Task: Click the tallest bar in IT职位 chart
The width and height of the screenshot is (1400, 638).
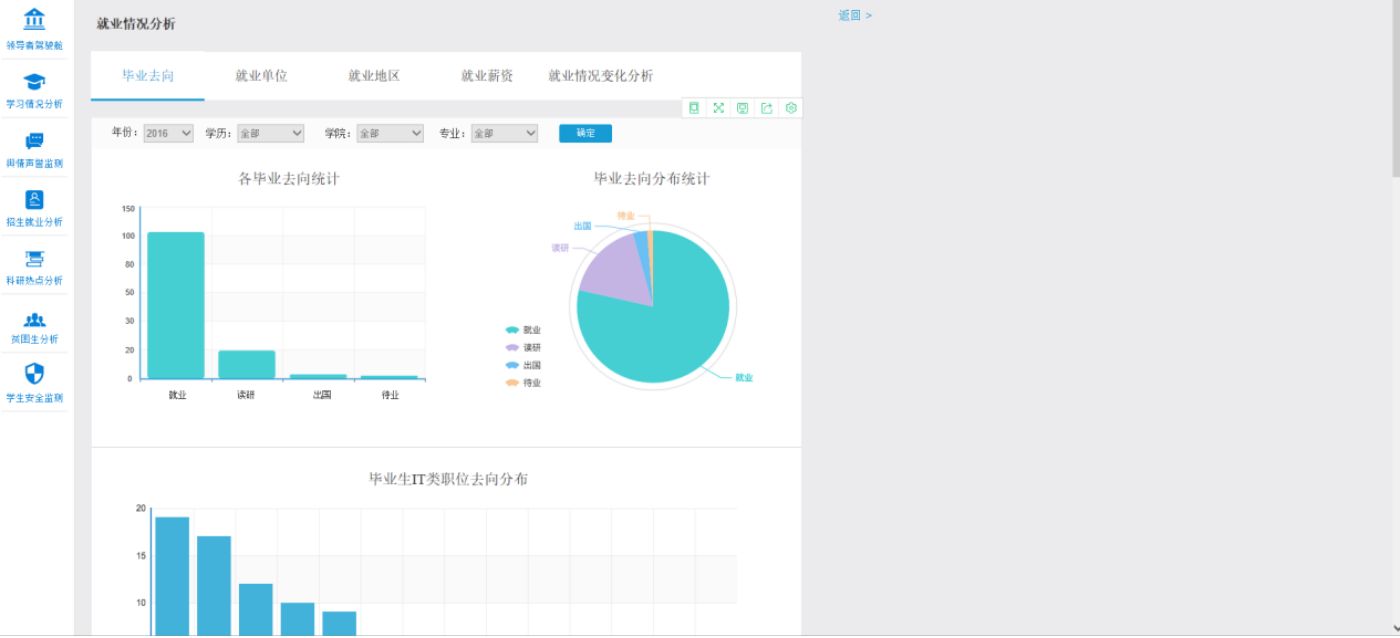Action: [172, 575]
